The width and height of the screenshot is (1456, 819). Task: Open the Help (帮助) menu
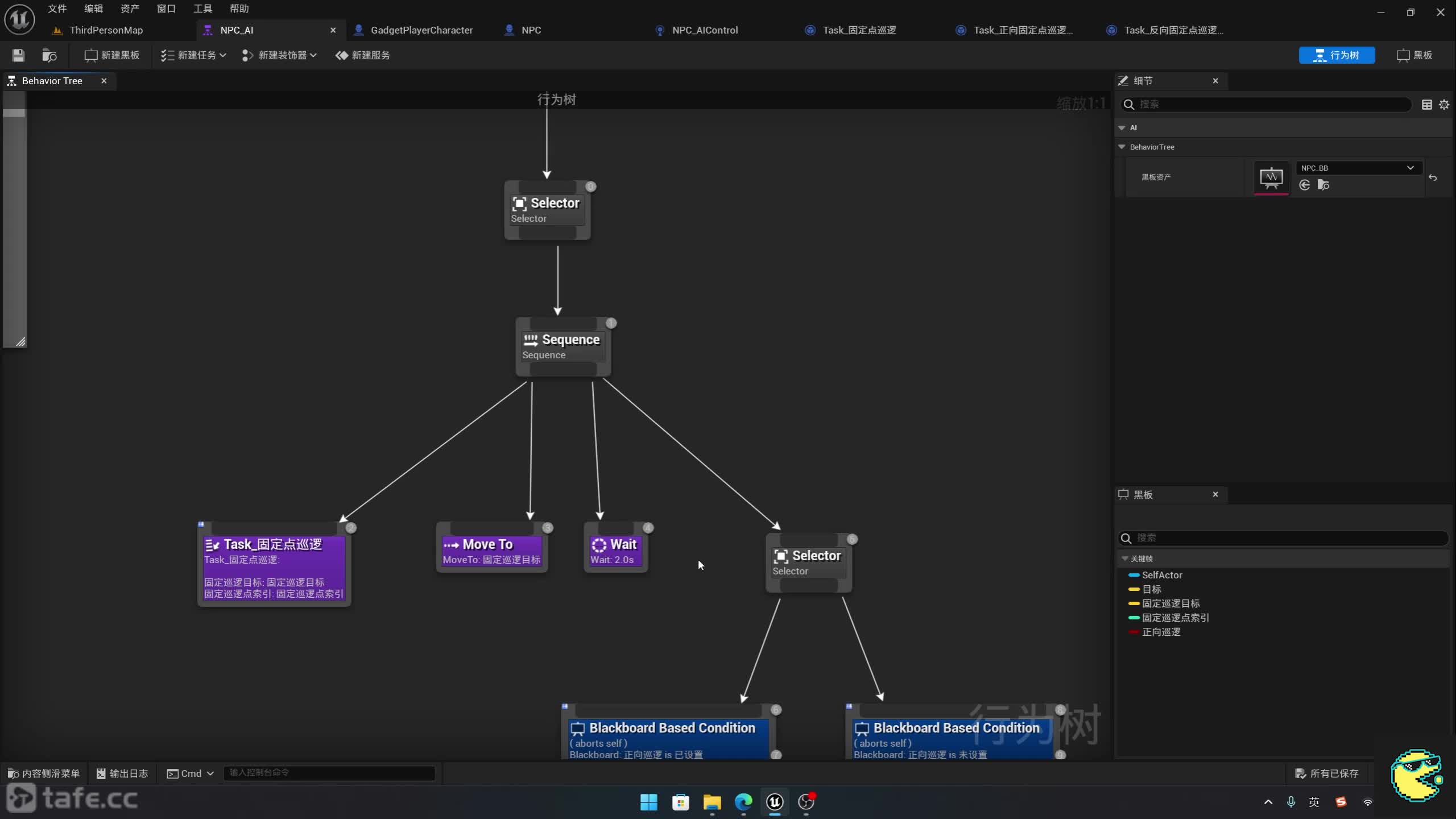point(239,9)
